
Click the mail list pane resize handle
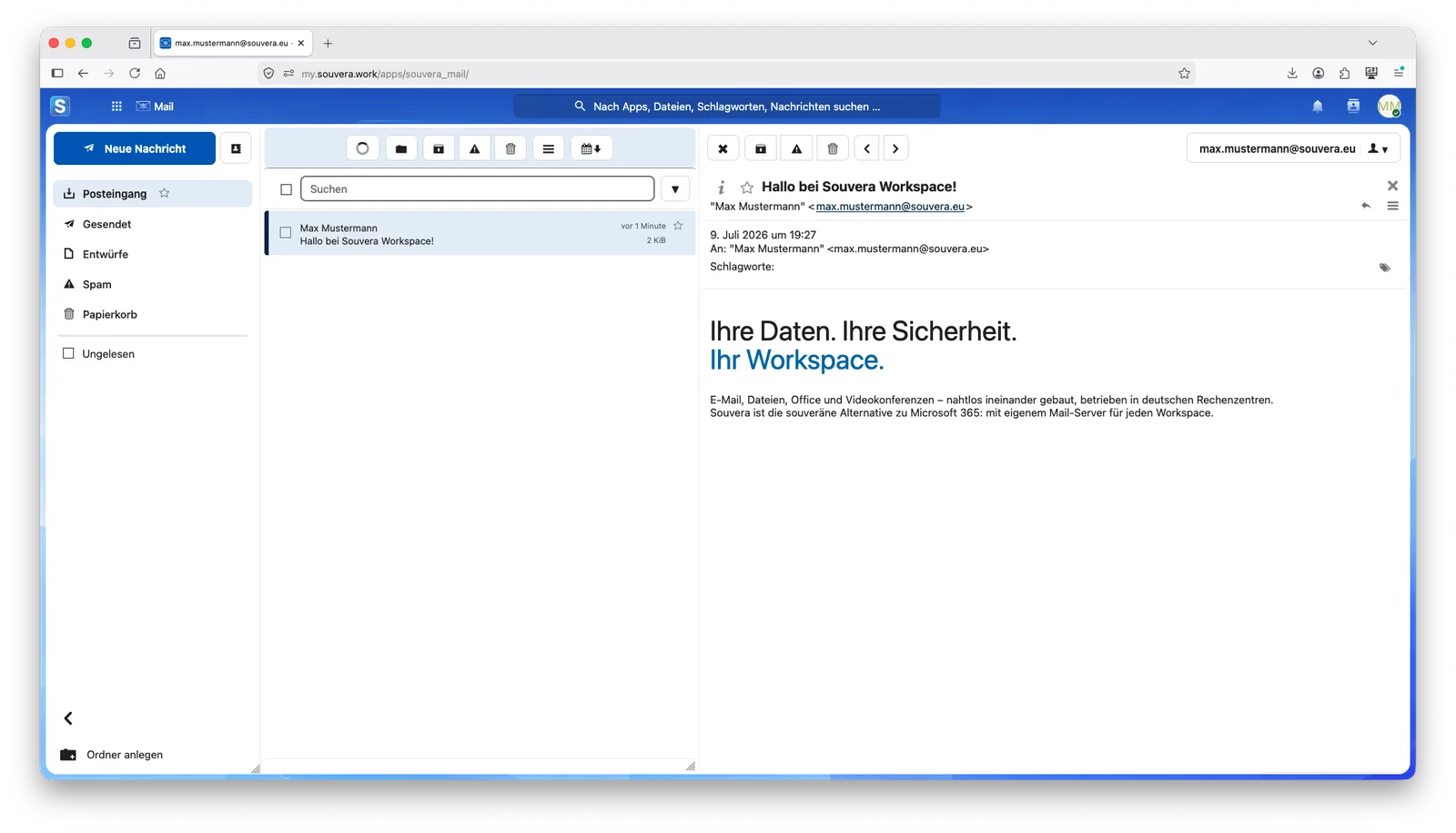691,767
